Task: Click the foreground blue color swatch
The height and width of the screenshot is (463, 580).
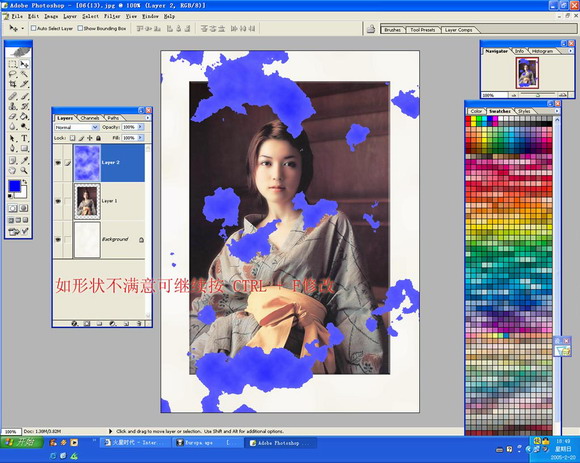Action: [x=14, y=186]
